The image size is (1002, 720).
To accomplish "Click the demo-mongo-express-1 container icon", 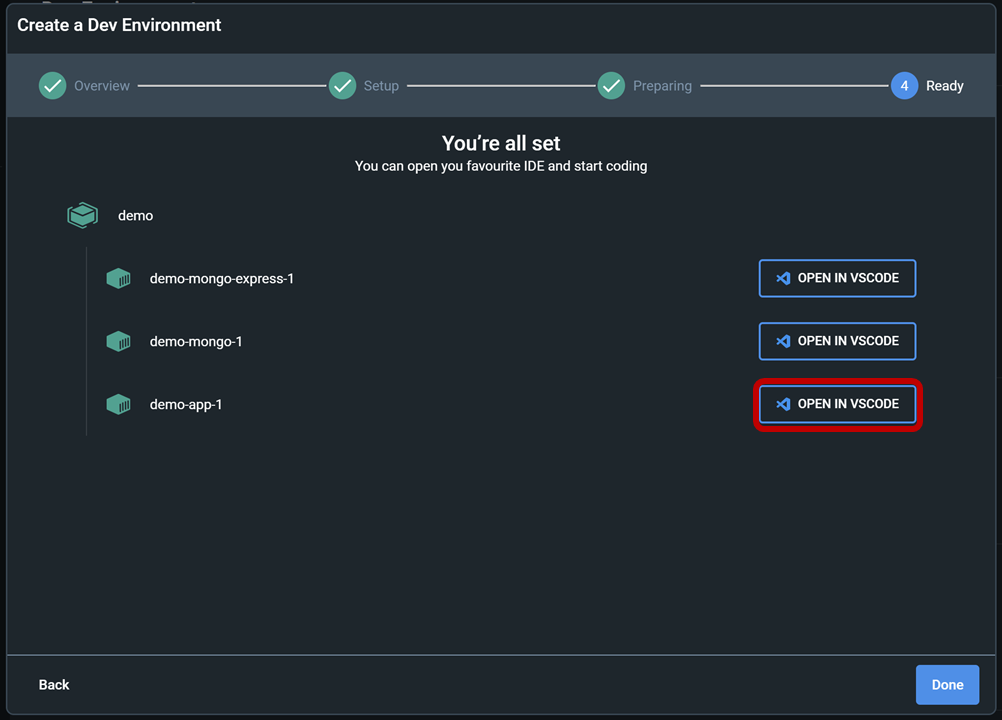I will [118, 279].
